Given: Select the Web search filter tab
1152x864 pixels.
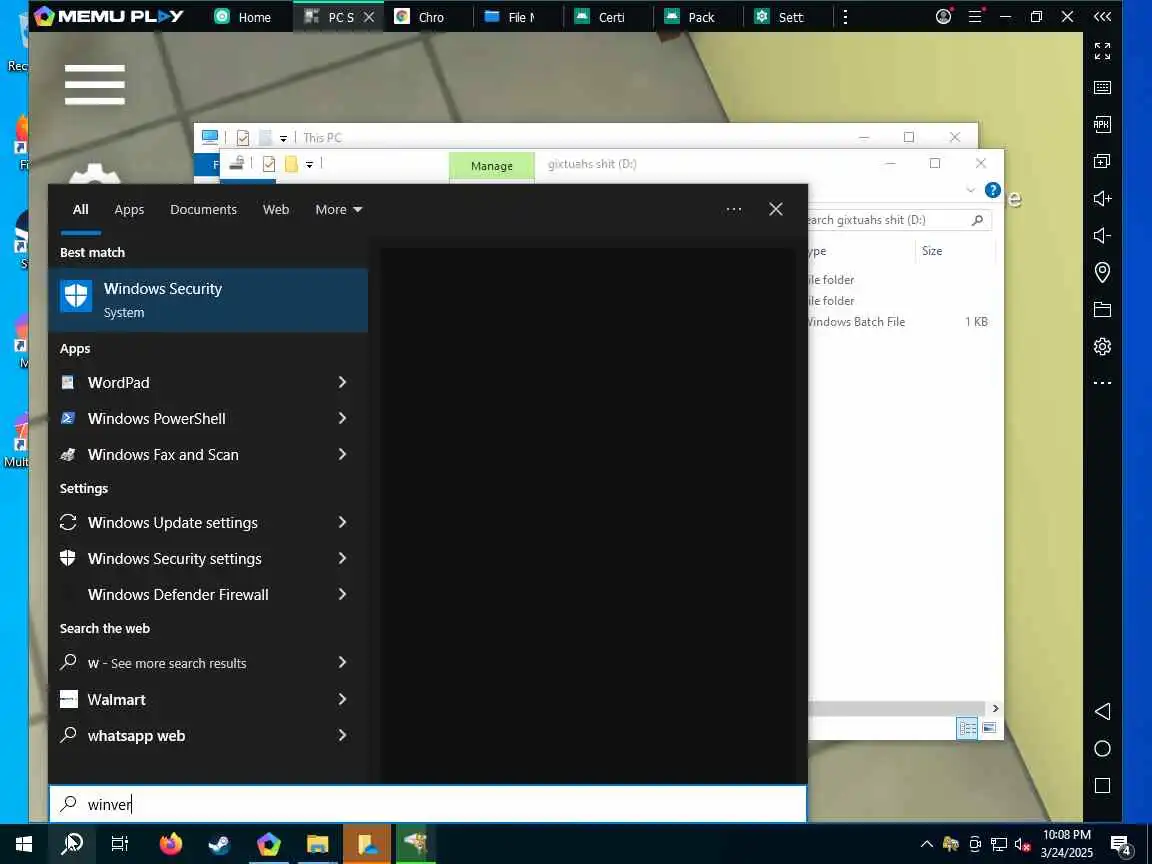Looking at the screenshot, I should (x=276, y=209).
